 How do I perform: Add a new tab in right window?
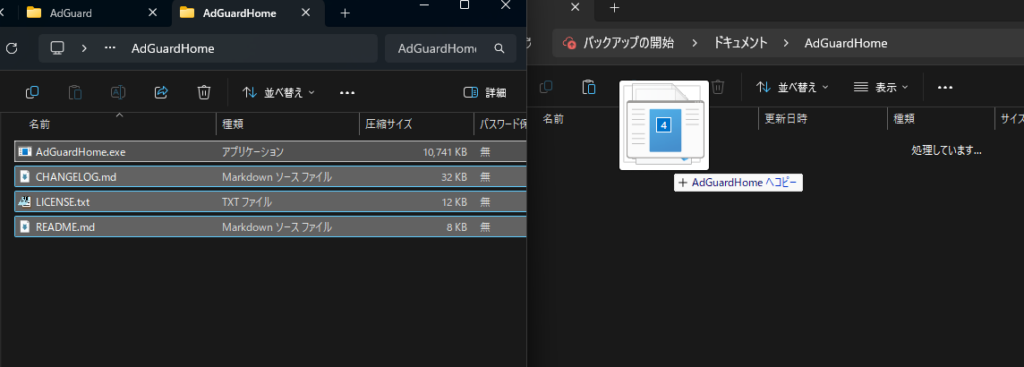click(x=614, y=8)
